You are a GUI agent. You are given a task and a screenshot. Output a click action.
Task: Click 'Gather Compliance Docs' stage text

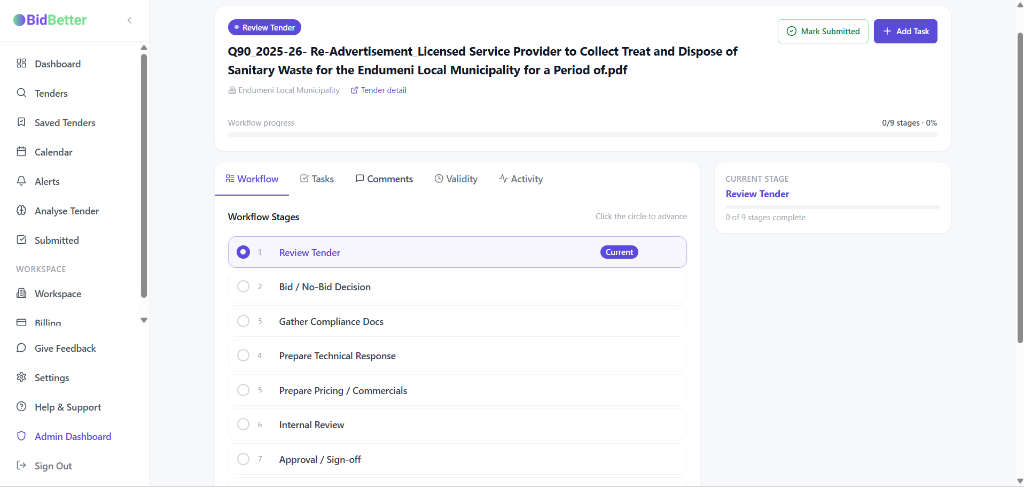(331, 321)
